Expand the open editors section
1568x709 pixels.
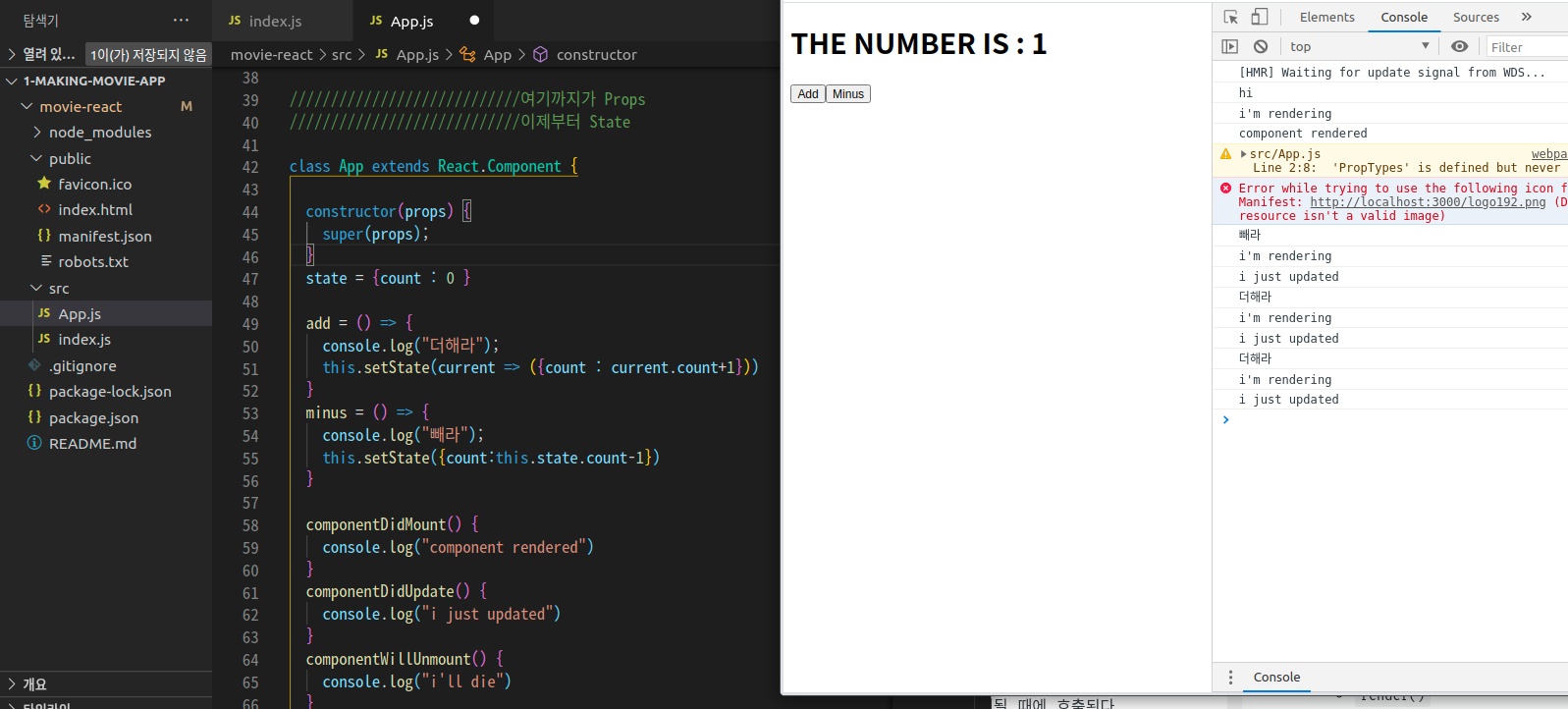point(12,54)
